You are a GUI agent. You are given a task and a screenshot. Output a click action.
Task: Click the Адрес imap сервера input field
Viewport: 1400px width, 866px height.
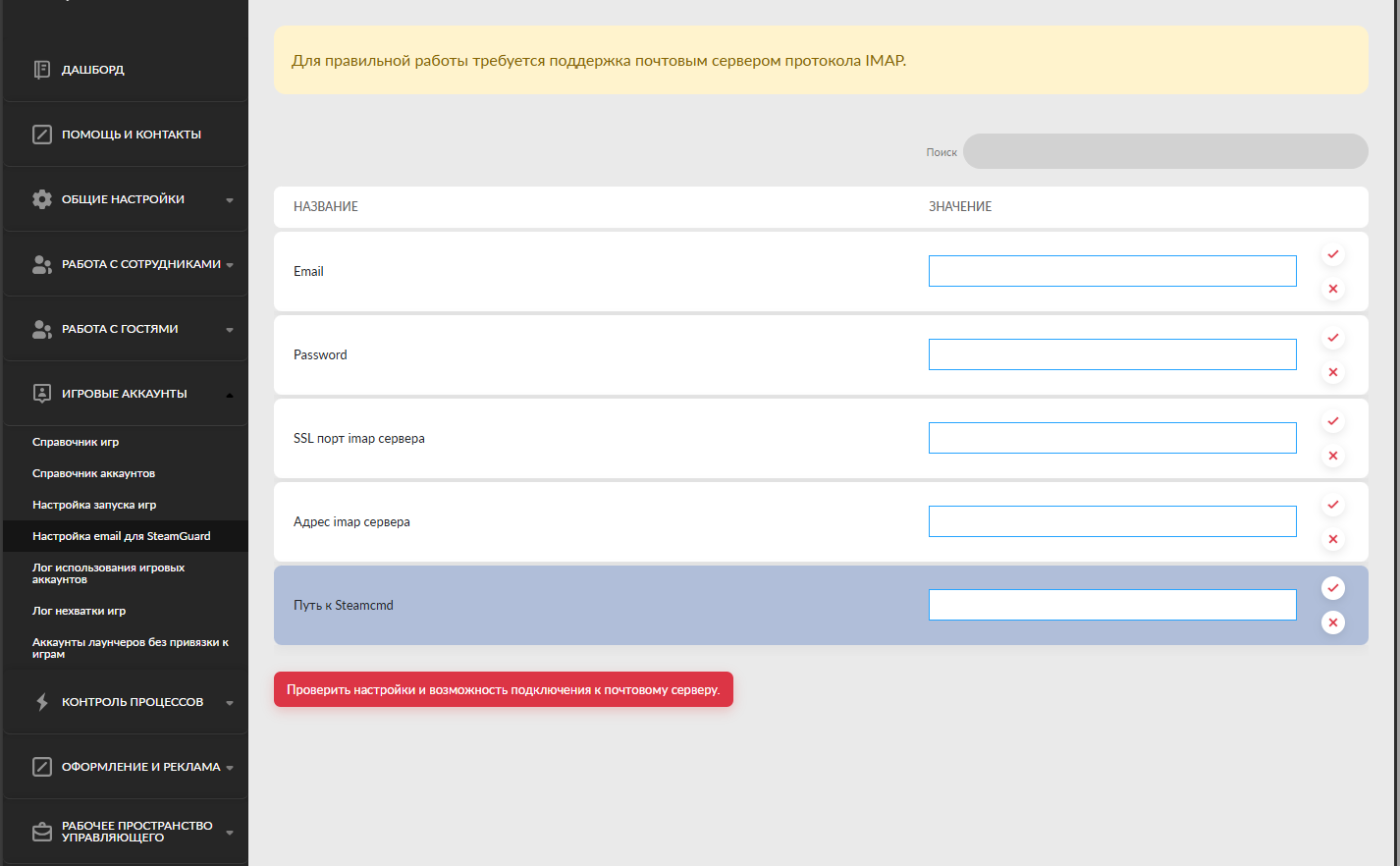1112,521
